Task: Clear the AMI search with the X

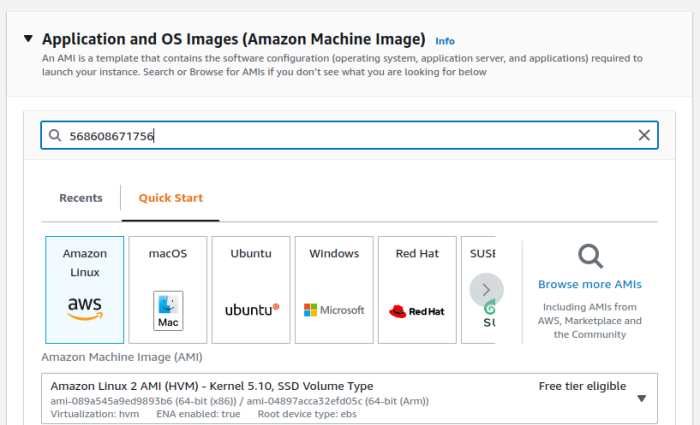Action: point(644,136)
